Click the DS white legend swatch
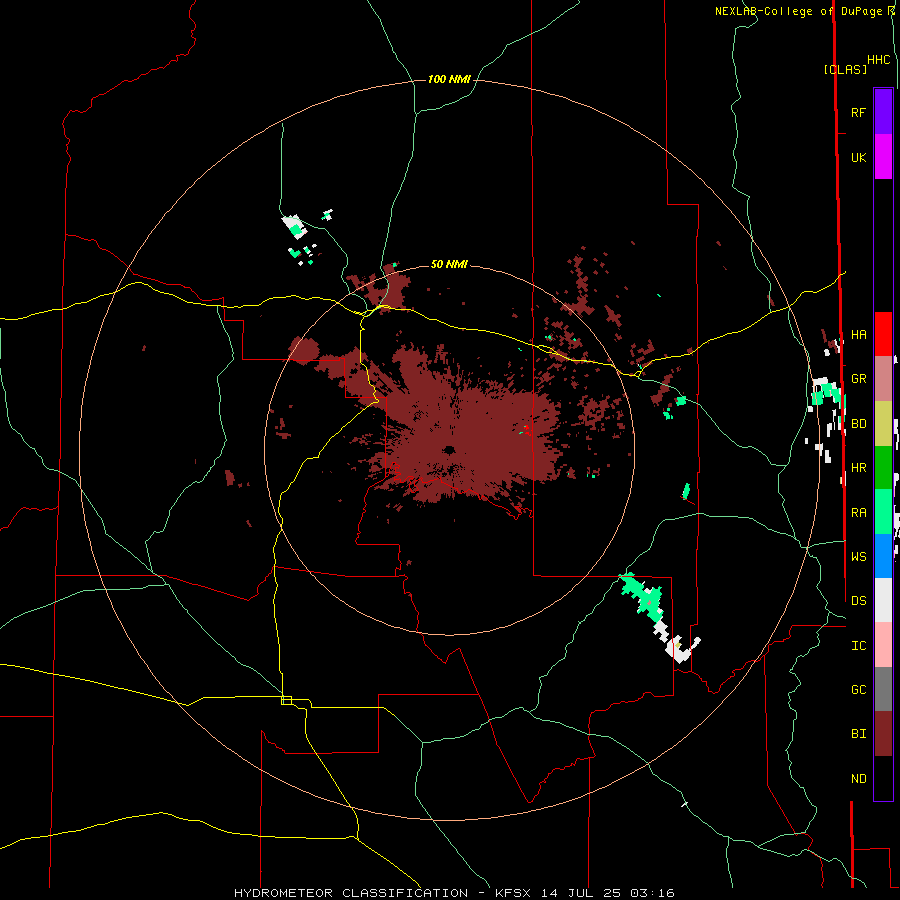 [x=883, y=600]
